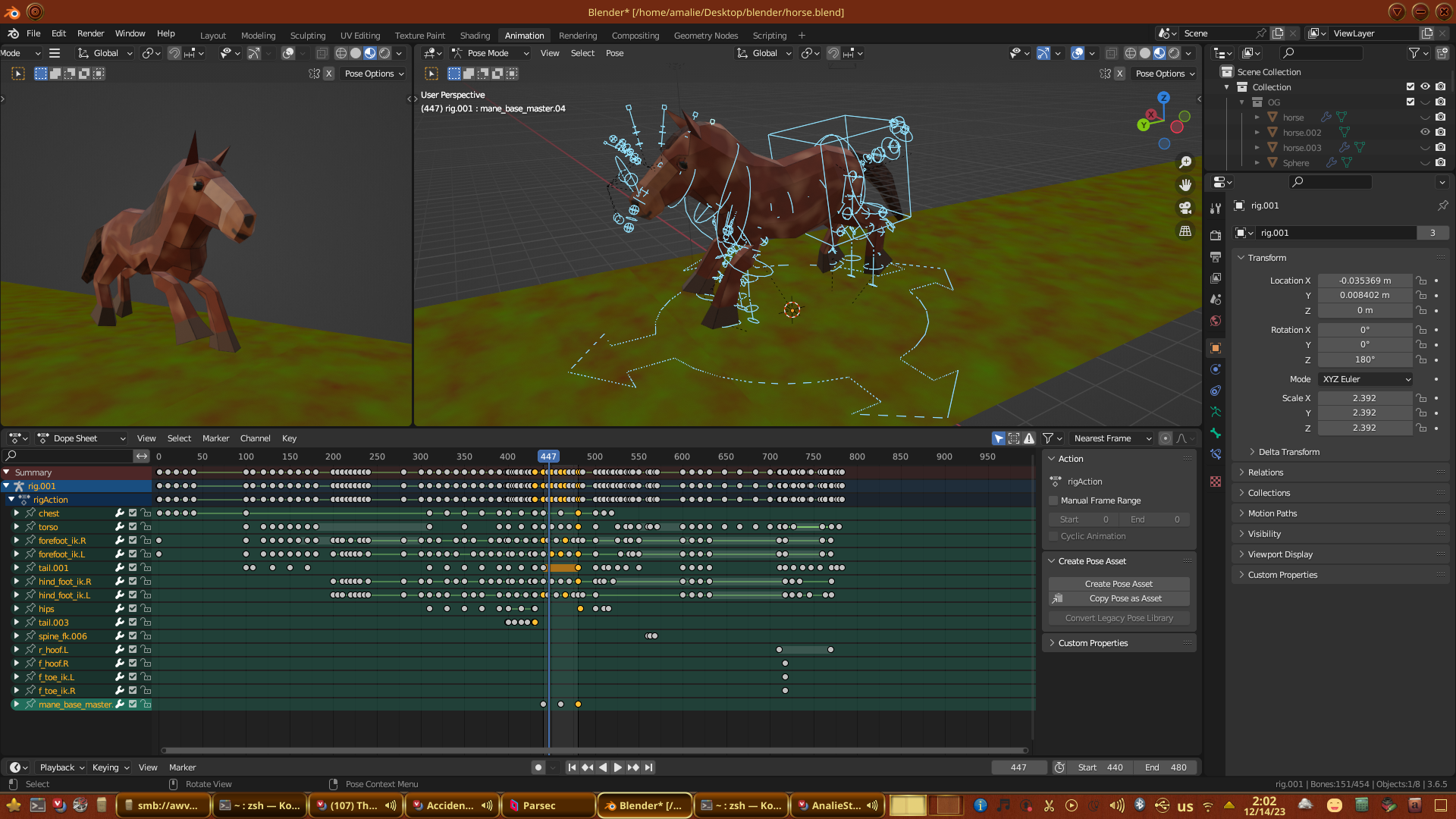
Task: Enable Manual Frame Range checkbox
Action: 1053,500
